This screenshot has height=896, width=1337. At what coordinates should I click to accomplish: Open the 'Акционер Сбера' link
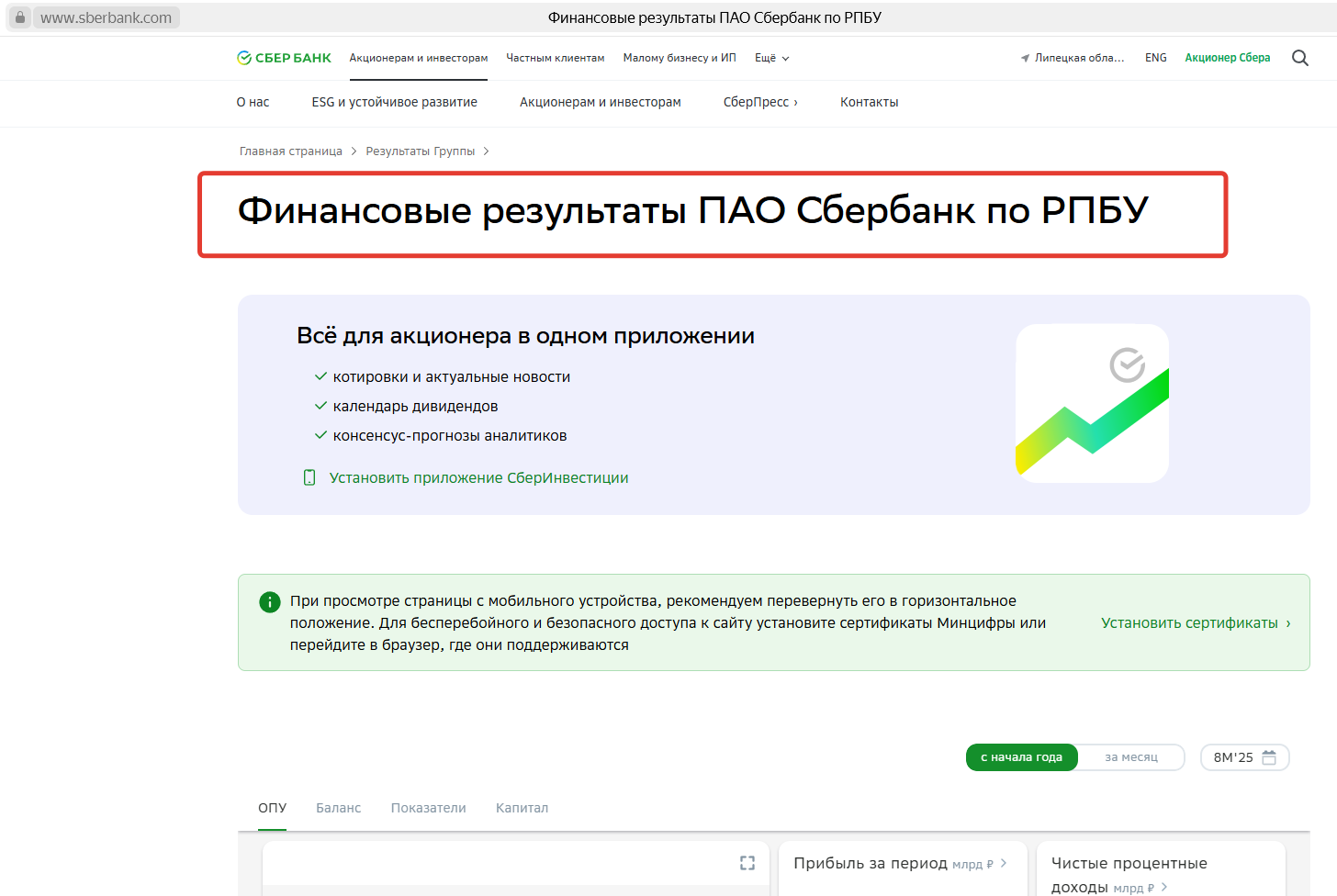[x=1228, y=58]
